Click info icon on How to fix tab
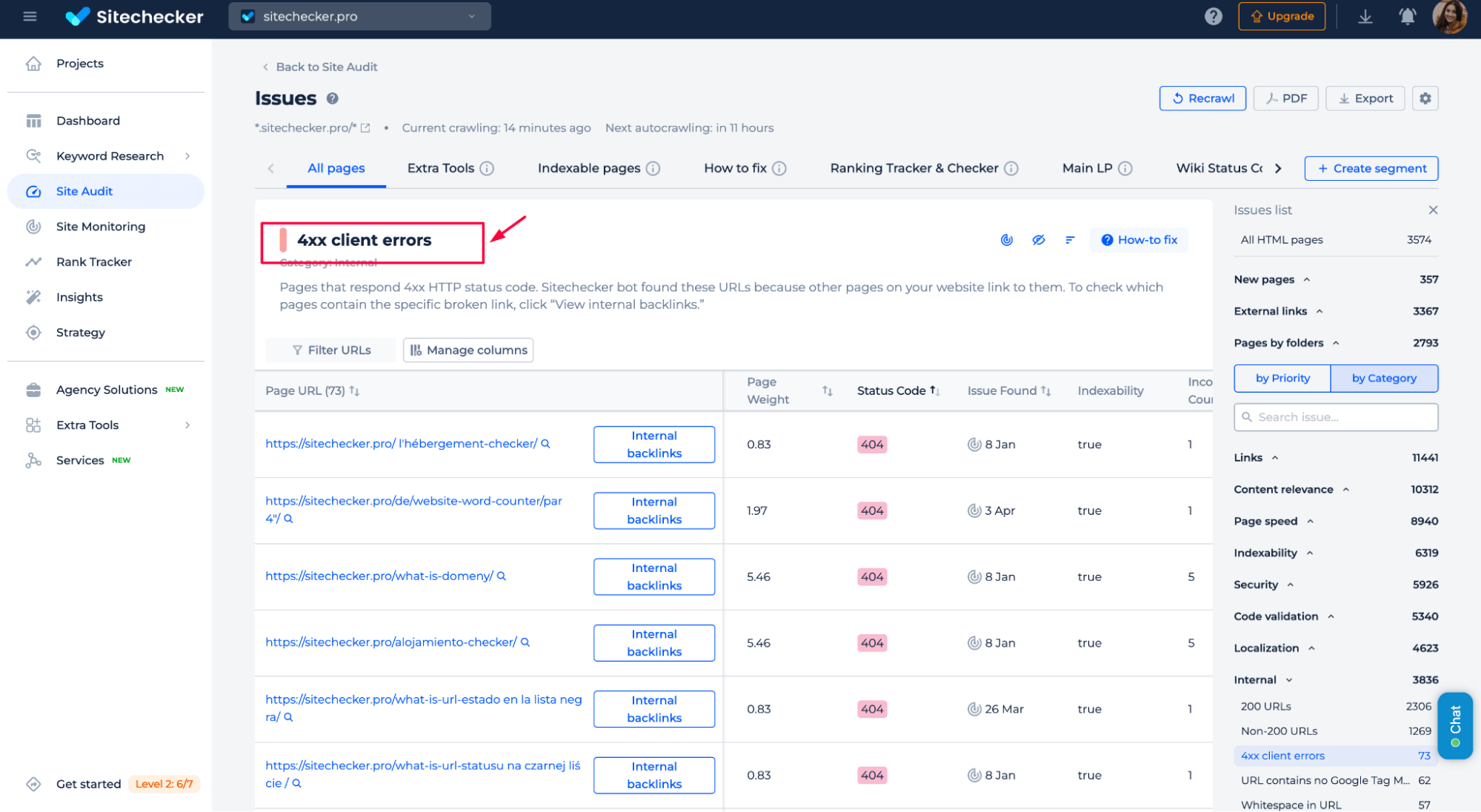 click(779, 168)
